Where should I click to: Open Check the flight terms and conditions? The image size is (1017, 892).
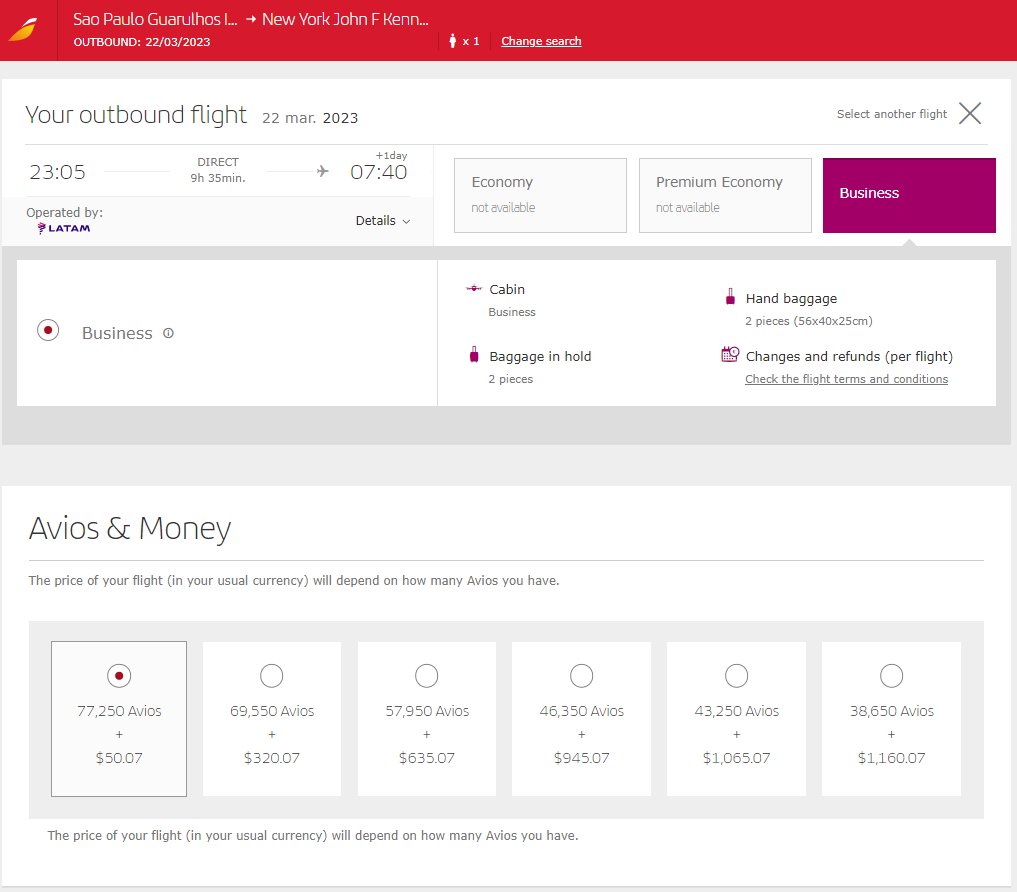[846, 379]
